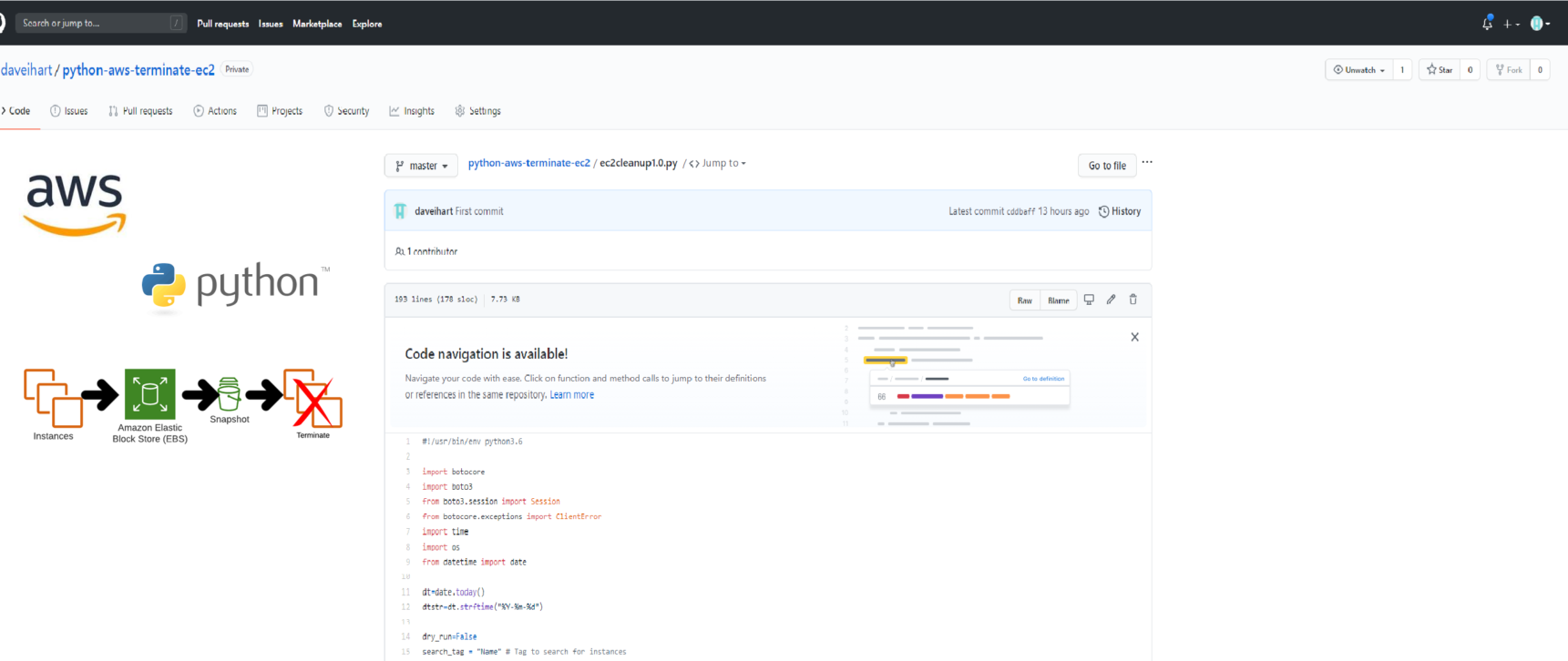1568x661 pixels.
Task: Open the three-dot more options menu
Action: click(1147, 162)
